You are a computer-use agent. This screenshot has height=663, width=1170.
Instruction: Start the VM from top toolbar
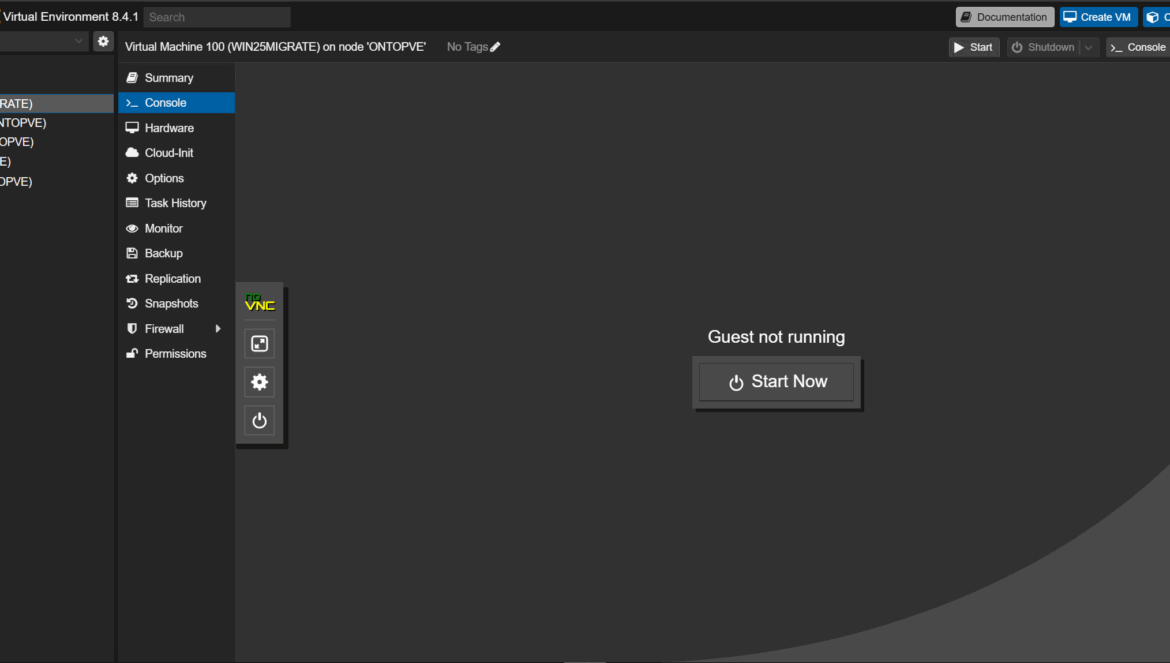974,47
